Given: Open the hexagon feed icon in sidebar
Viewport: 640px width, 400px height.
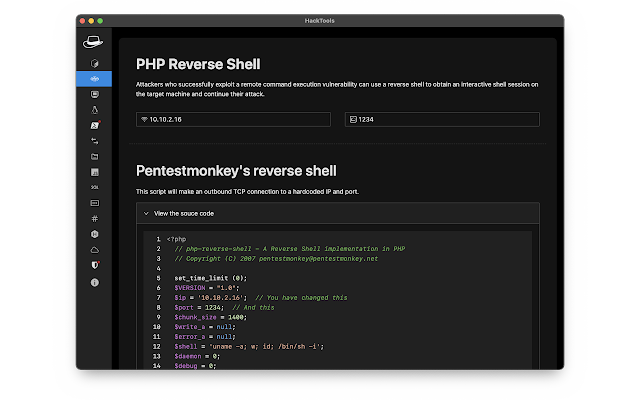Looking at the screenshot, I should (94, 234).
